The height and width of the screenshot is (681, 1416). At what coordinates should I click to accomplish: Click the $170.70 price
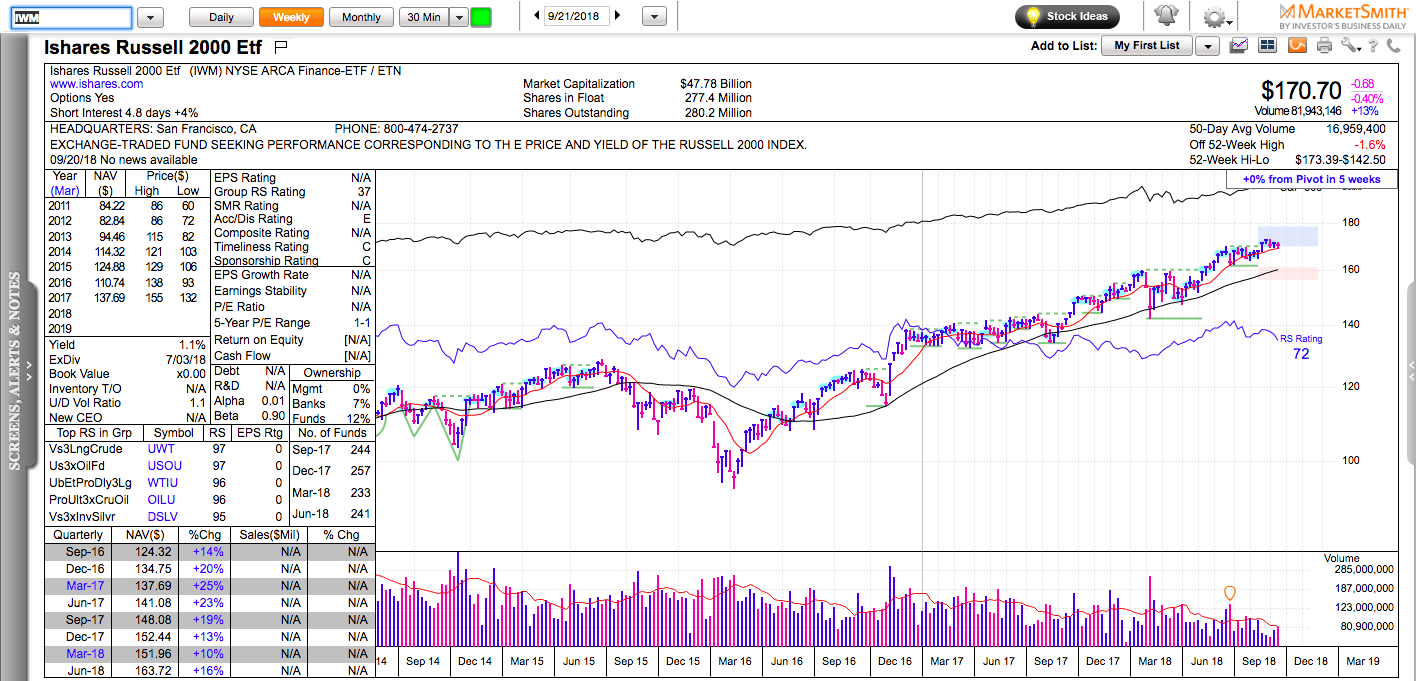1301,91
